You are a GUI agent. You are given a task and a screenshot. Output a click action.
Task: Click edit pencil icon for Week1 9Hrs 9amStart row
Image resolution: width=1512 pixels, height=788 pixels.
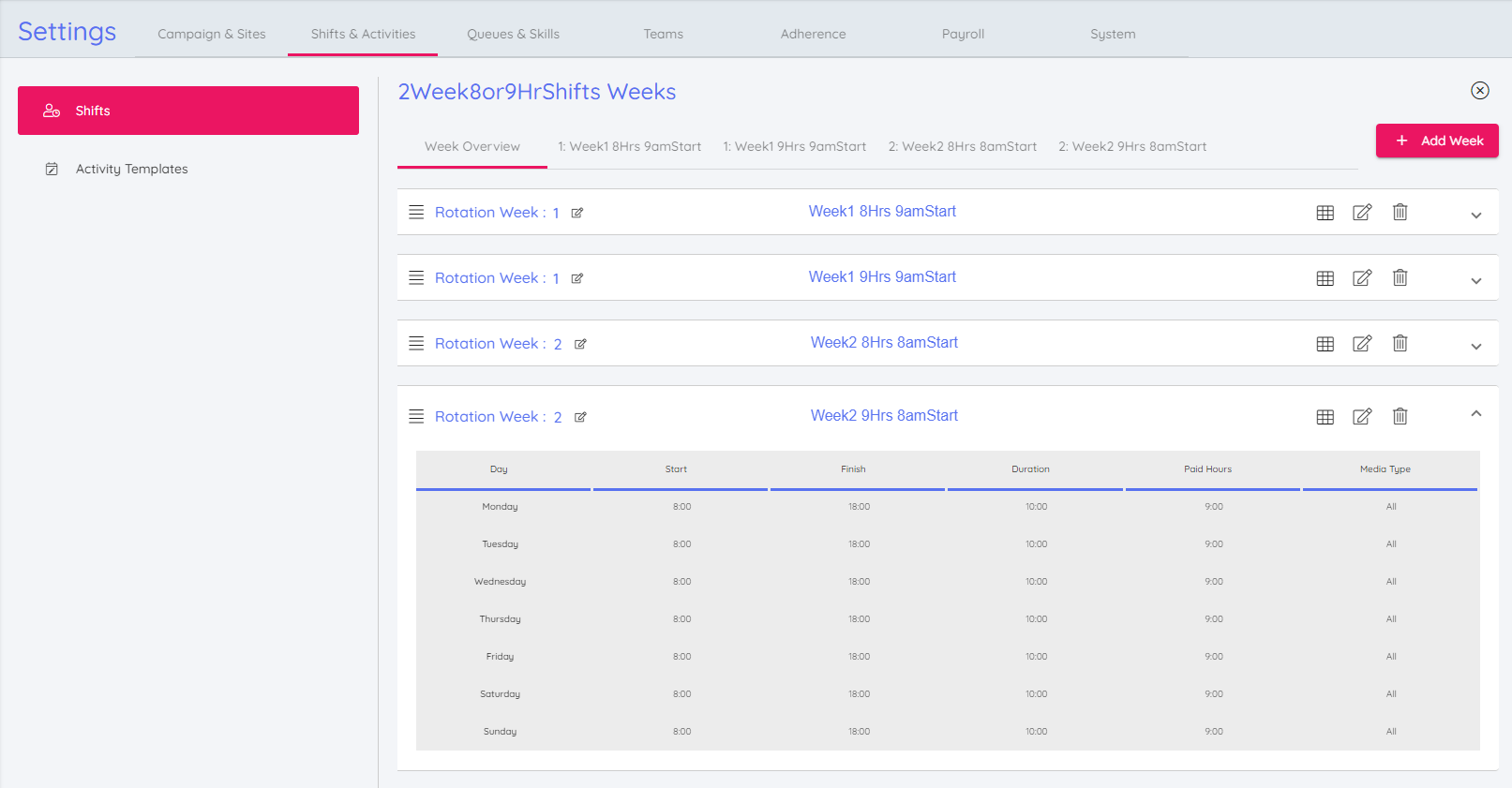[x=1362, y=278]
